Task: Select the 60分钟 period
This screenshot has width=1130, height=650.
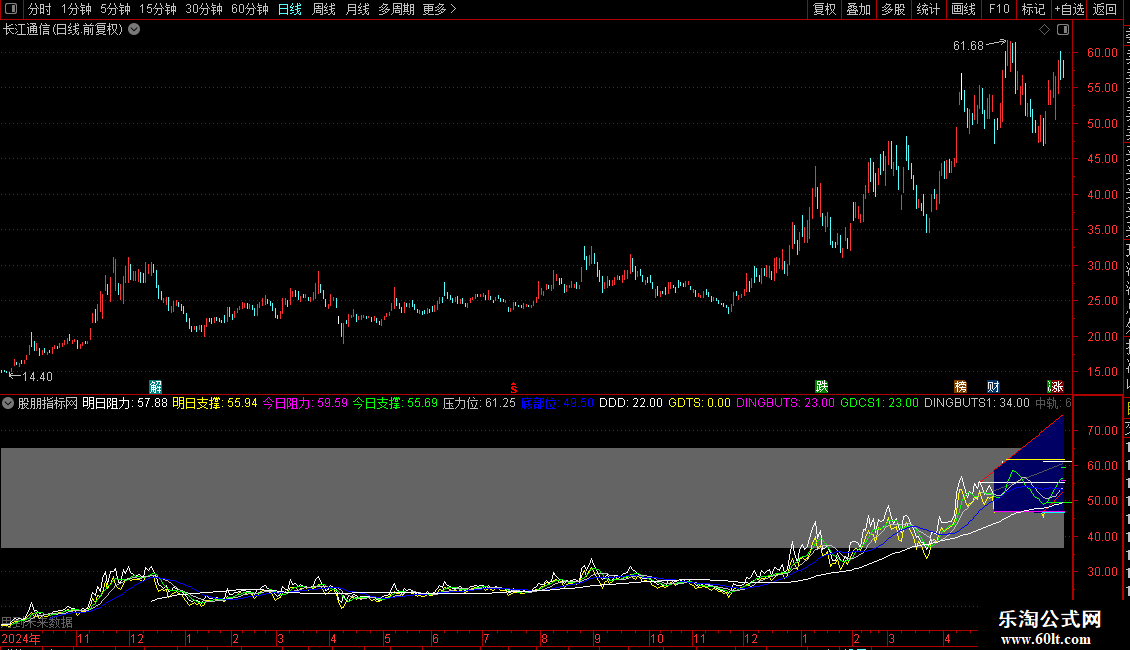Action: point(249,9)
